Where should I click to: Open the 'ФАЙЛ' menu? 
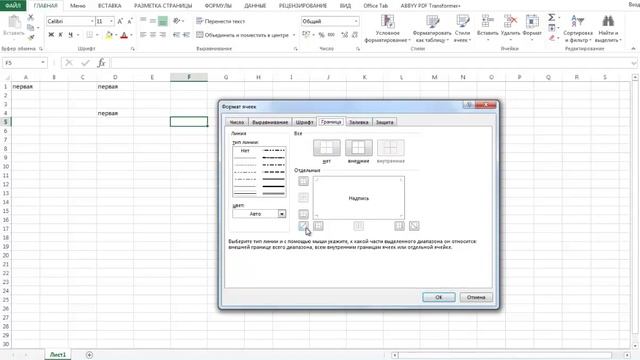coord(13,6)
